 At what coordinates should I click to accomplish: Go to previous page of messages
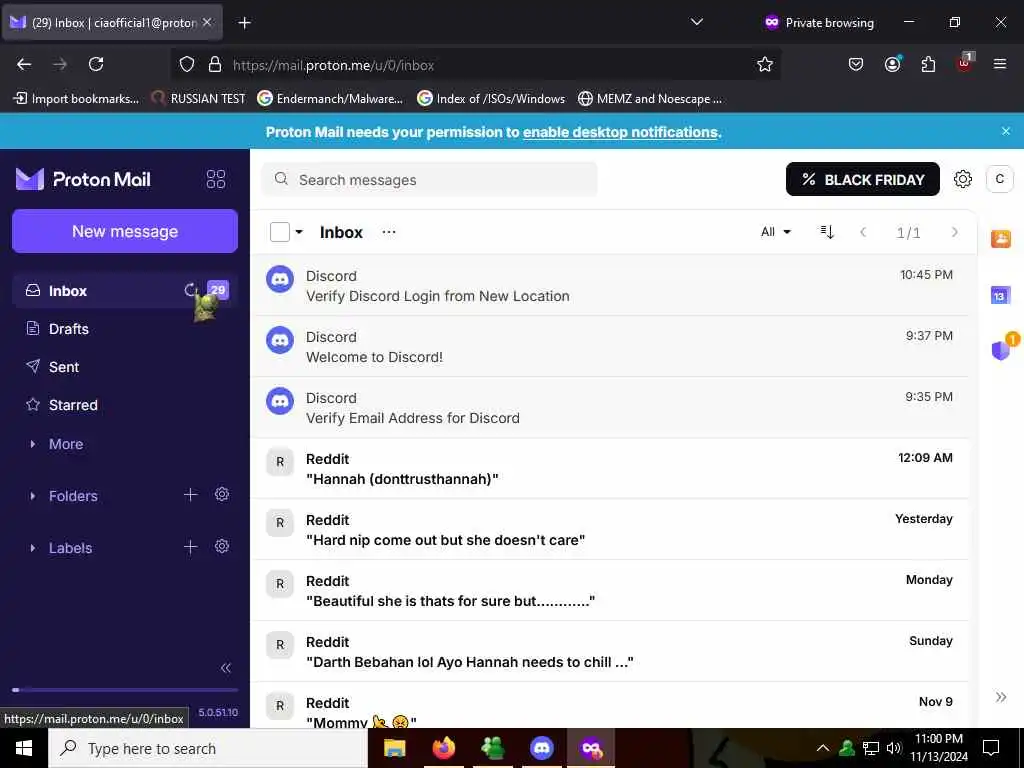pyautogui.click(x=863, y=232)
